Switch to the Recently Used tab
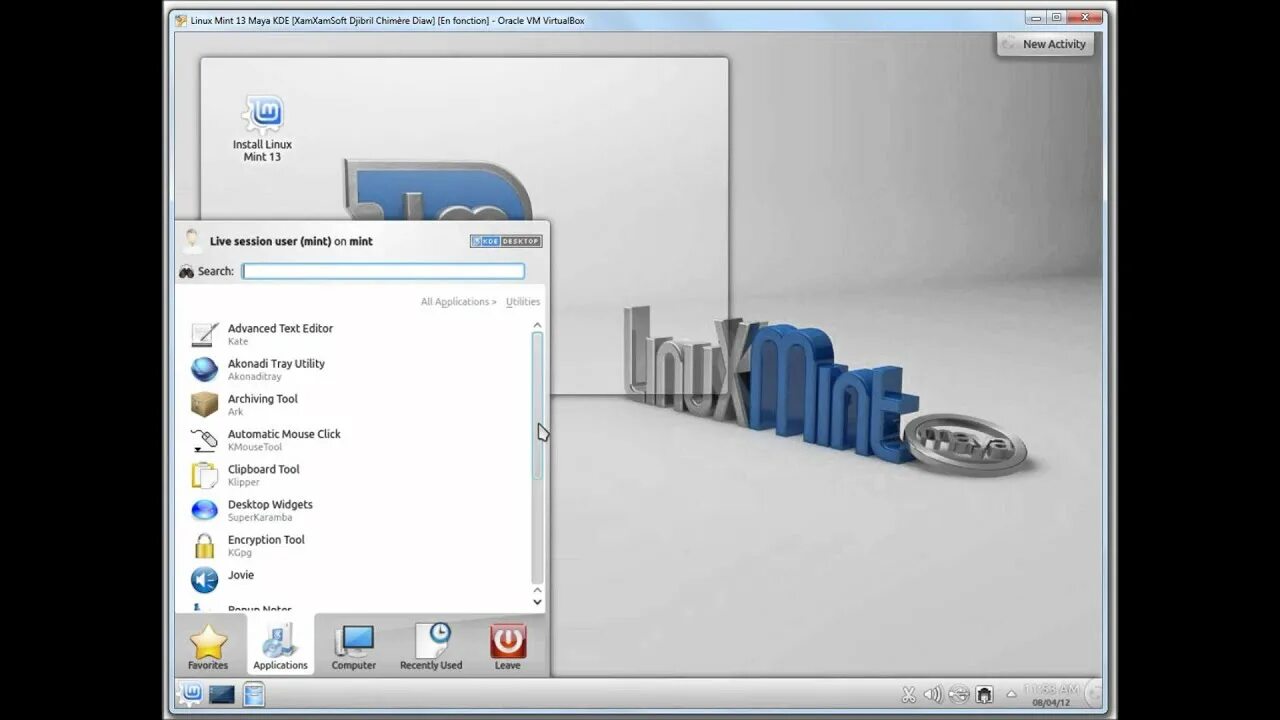Screen dimensions: 1280x720 [x=431, y=646]
